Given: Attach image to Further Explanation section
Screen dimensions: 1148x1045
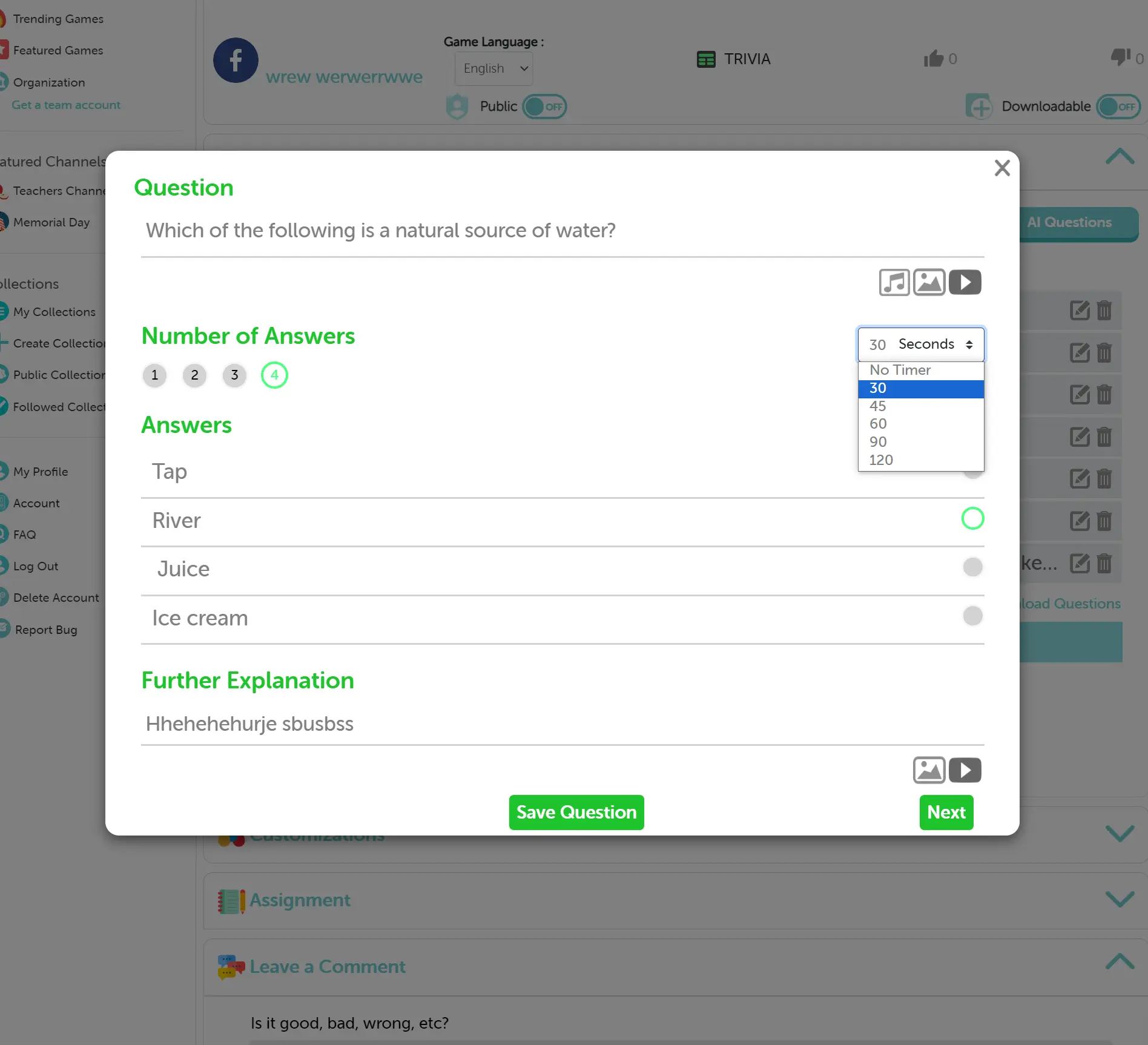Looking at the screenshot, I should tap(929, 770).
